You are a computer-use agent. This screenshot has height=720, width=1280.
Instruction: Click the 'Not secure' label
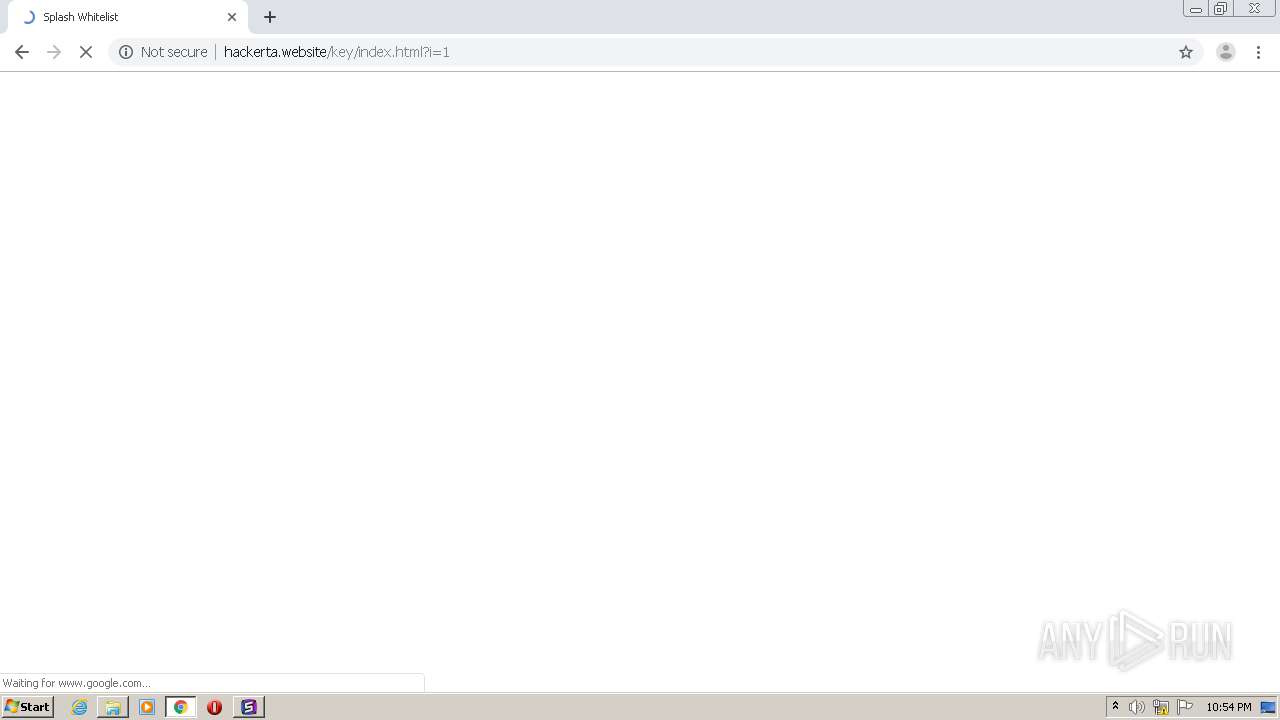point(174,52)
